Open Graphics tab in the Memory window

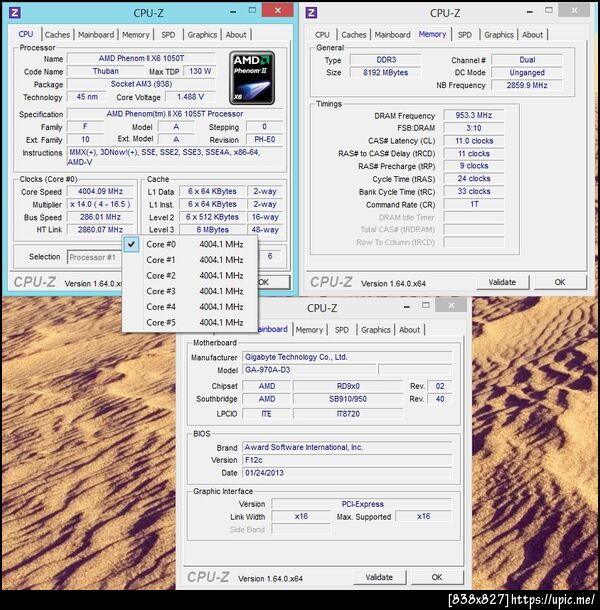tap(499, 35)
